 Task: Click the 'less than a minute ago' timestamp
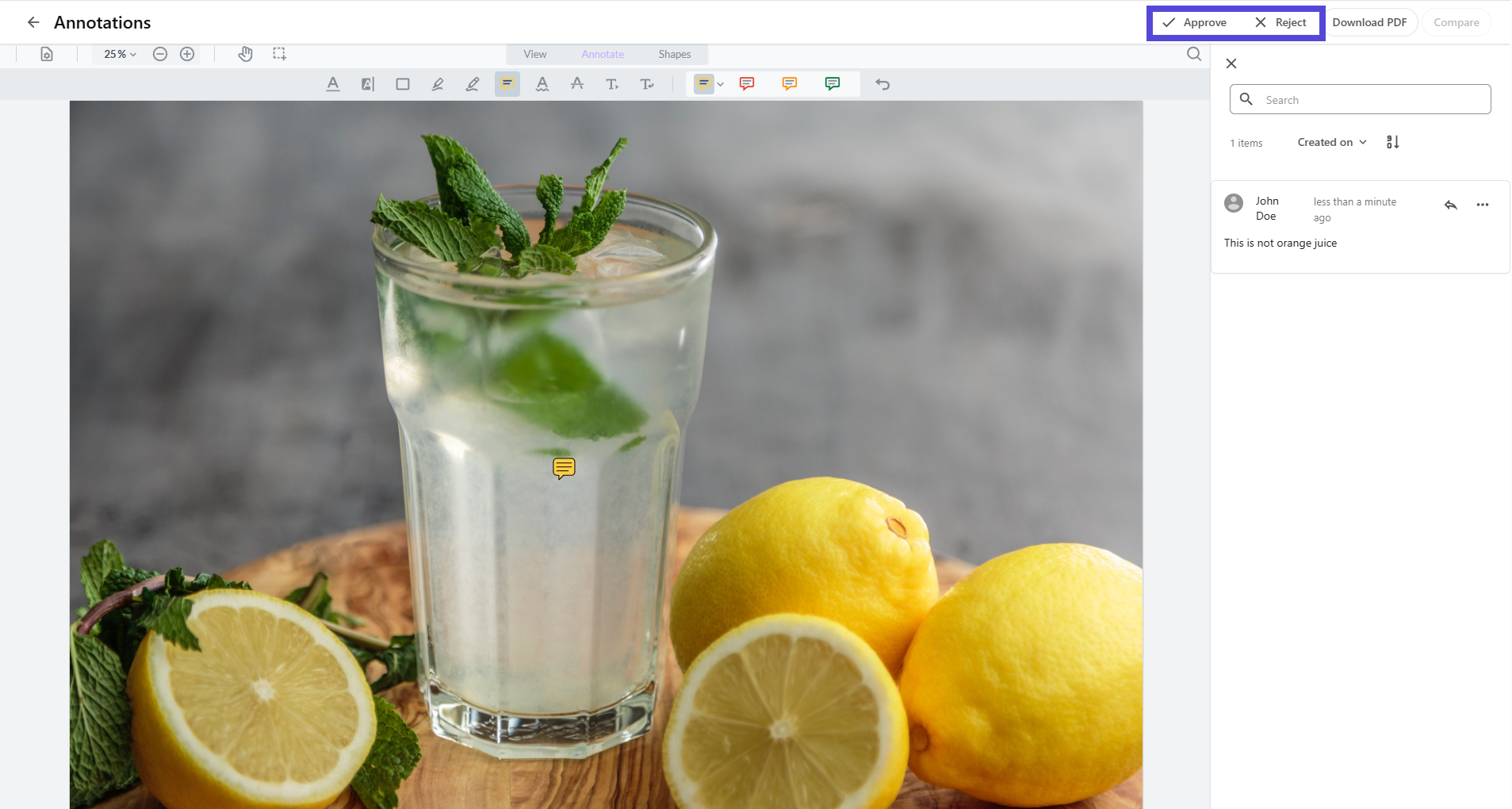tap(1355, 210)
